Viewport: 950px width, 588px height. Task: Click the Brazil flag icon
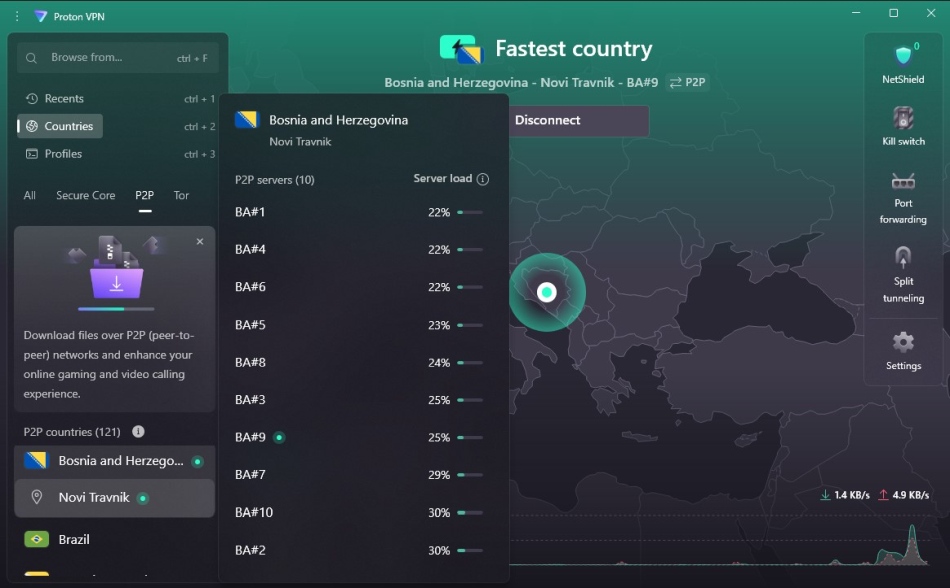36,539
